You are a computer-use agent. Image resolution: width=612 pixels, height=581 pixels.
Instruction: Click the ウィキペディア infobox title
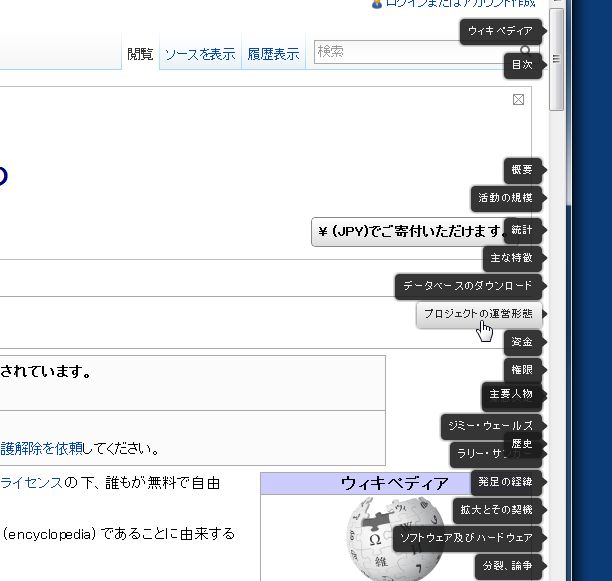pos(394,484)
